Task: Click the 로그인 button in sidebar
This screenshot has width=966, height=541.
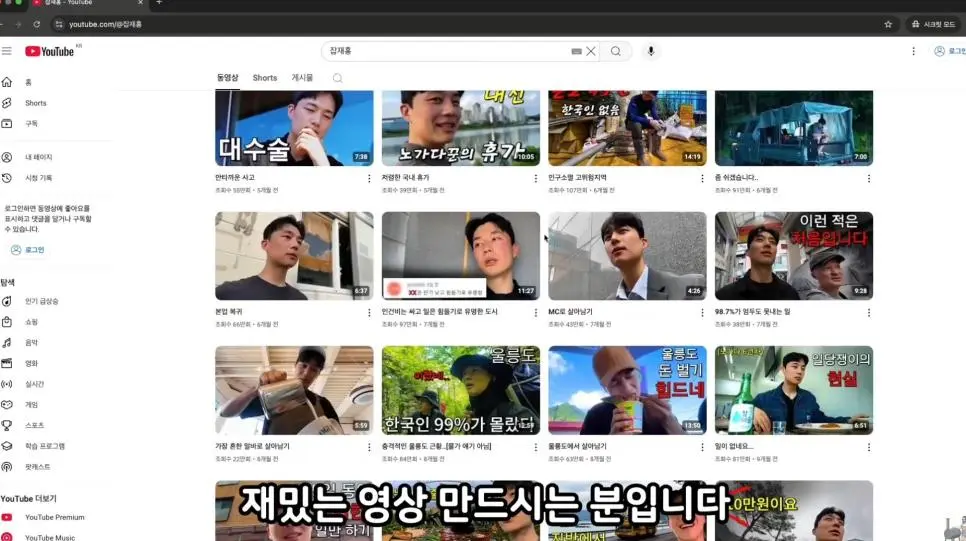Action: pyautogui.click(x=28, y=249)
